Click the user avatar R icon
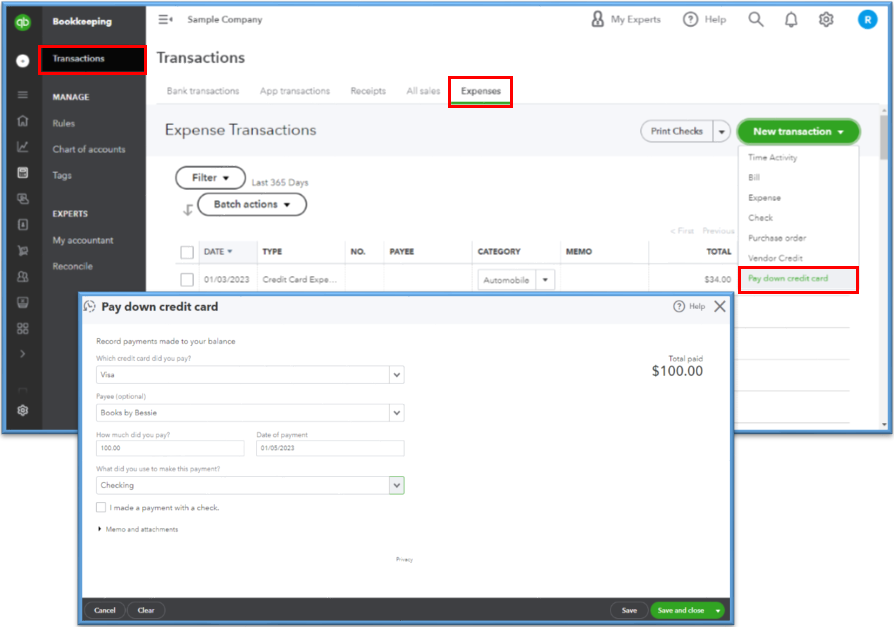Screen dimensions: 894x627 867,20
